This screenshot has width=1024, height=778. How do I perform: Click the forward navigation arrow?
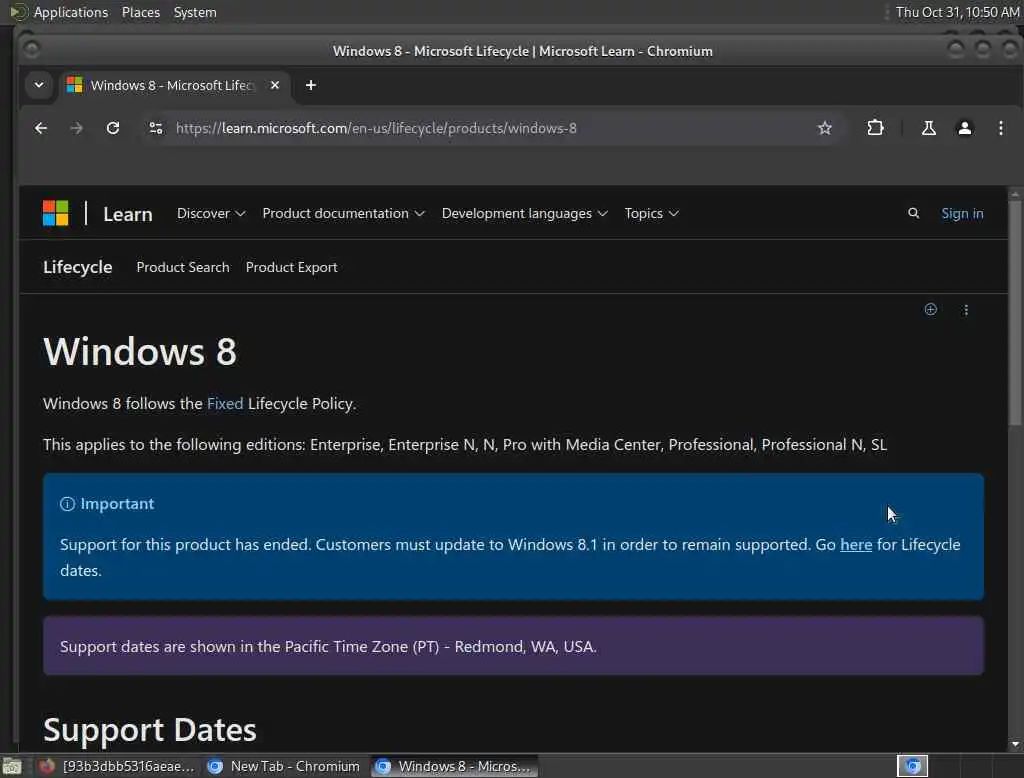point(76,128)
